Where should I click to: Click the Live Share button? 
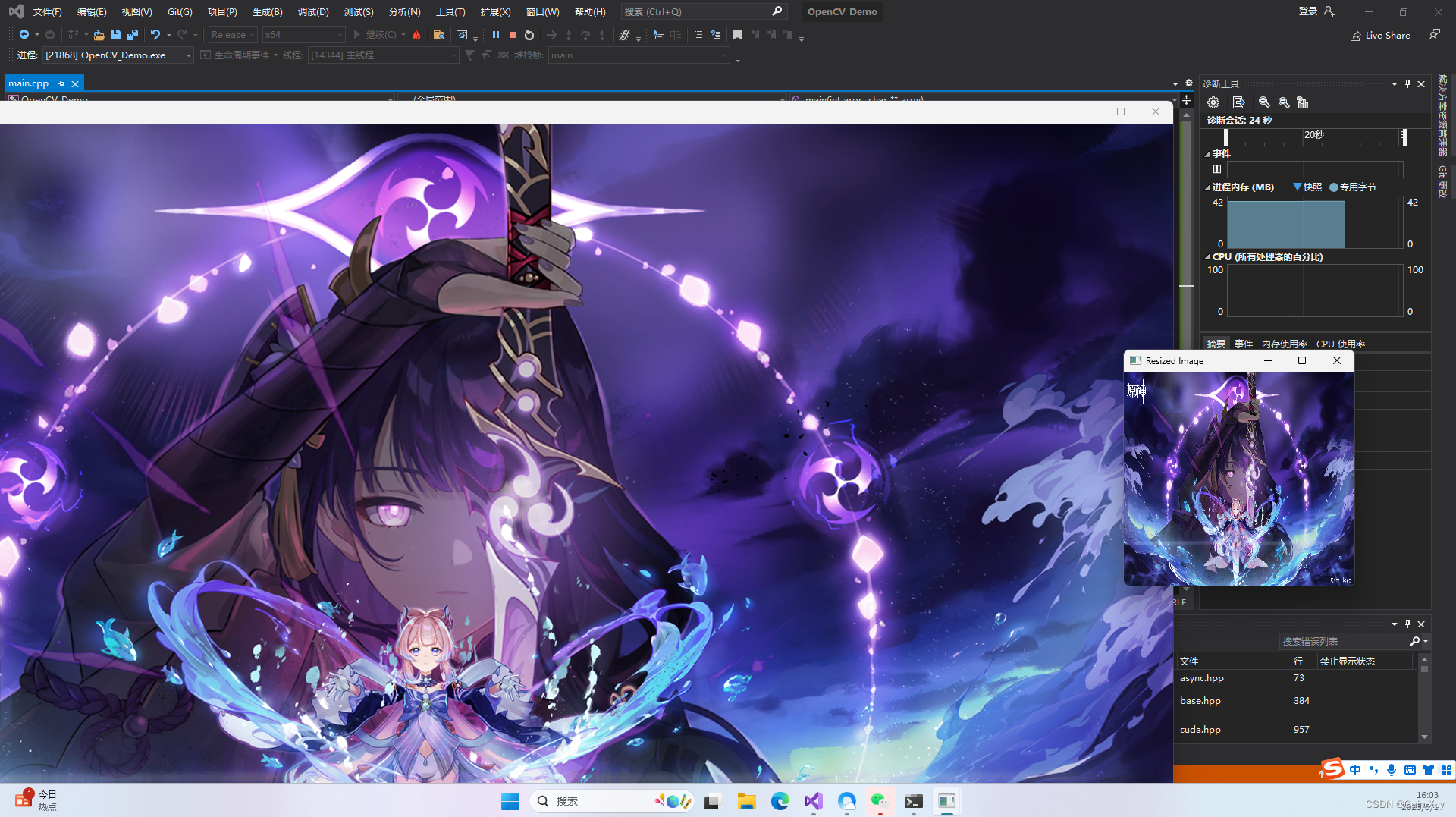(x=1380, y=35)
